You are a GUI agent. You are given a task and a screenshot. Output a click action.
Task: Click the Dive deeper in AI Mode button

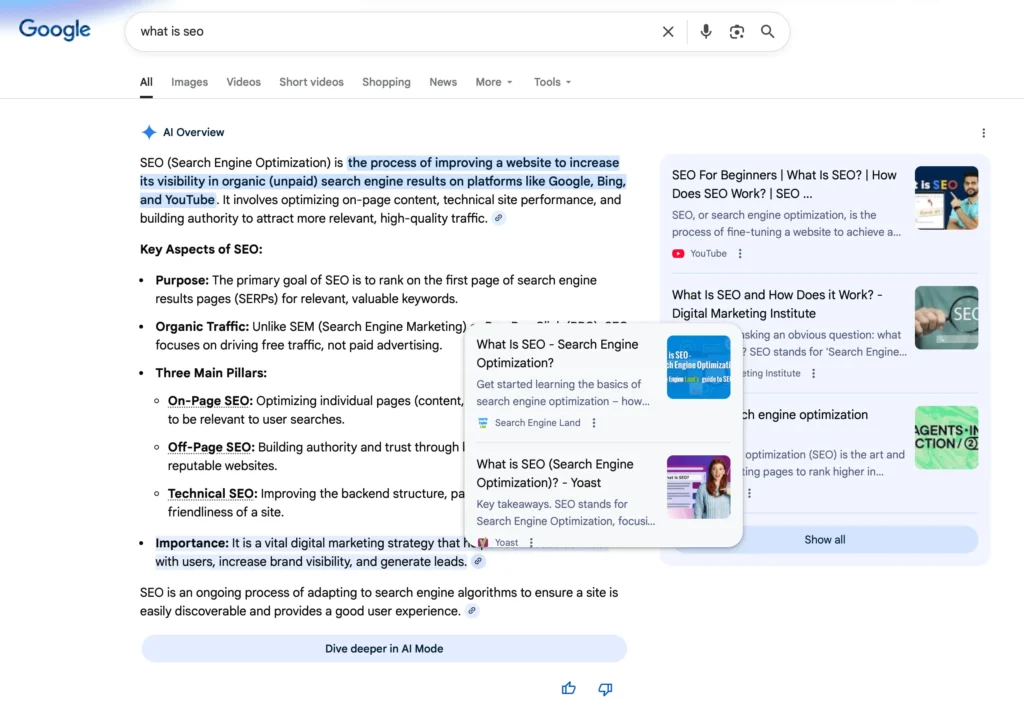pyautogui.click(x=384, y=650)
